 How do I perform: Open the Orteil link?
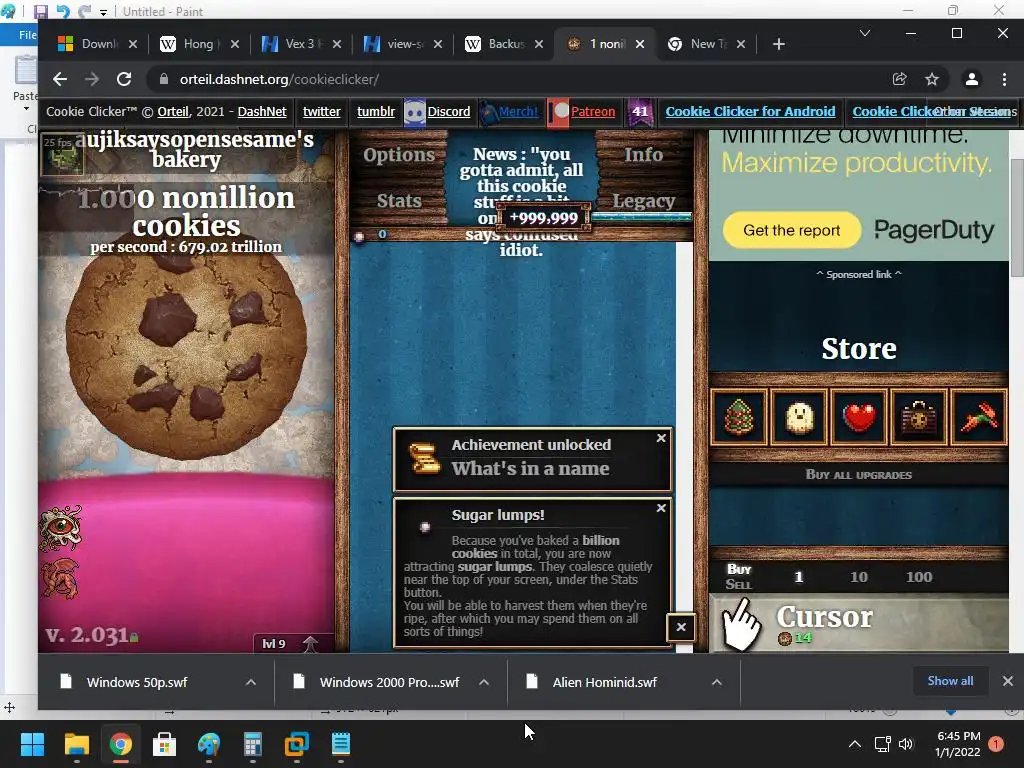[x=173, y=112]
